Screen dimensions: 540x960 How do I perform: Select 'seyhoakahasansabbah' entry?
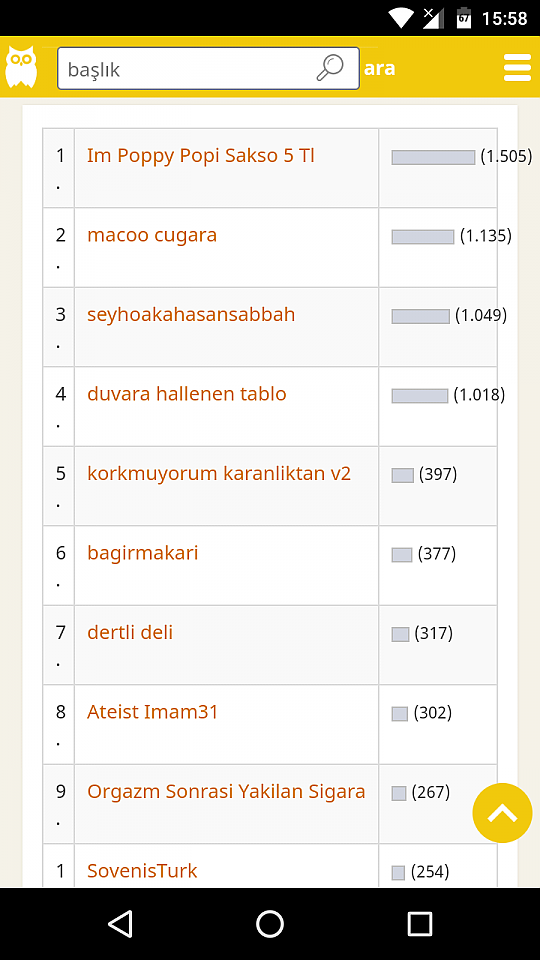pos(191,315)
